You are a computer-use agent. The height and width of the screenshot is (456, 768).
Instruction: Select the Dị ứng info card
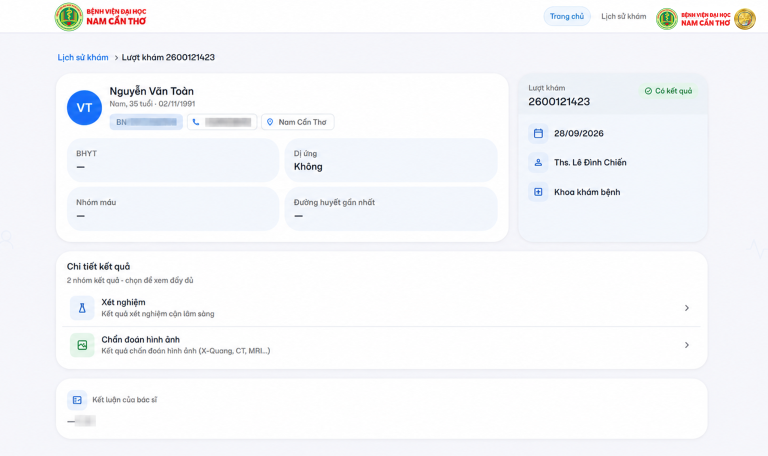click(391, 160)
